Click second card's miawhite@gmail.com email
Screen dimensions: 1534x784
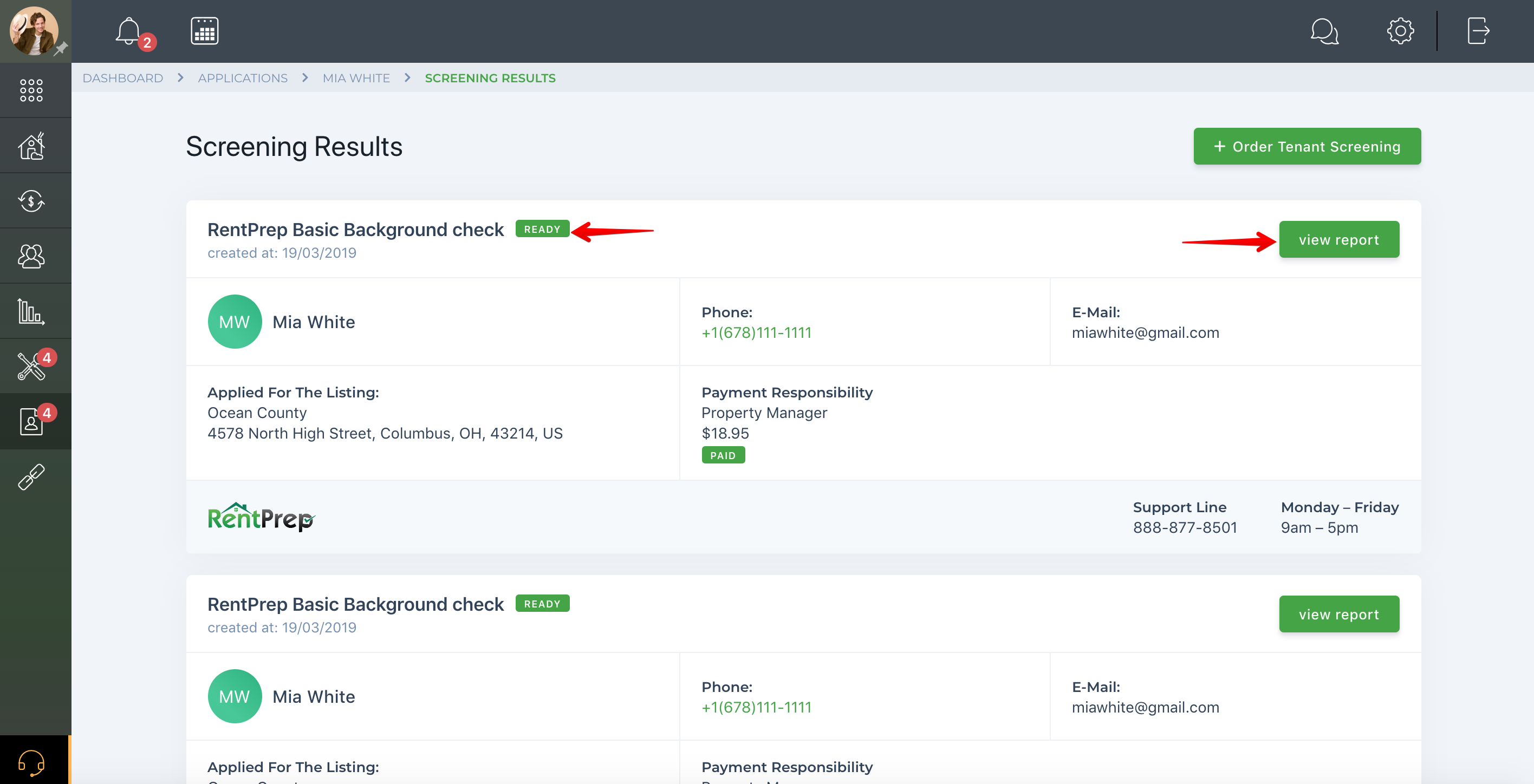1145,707
